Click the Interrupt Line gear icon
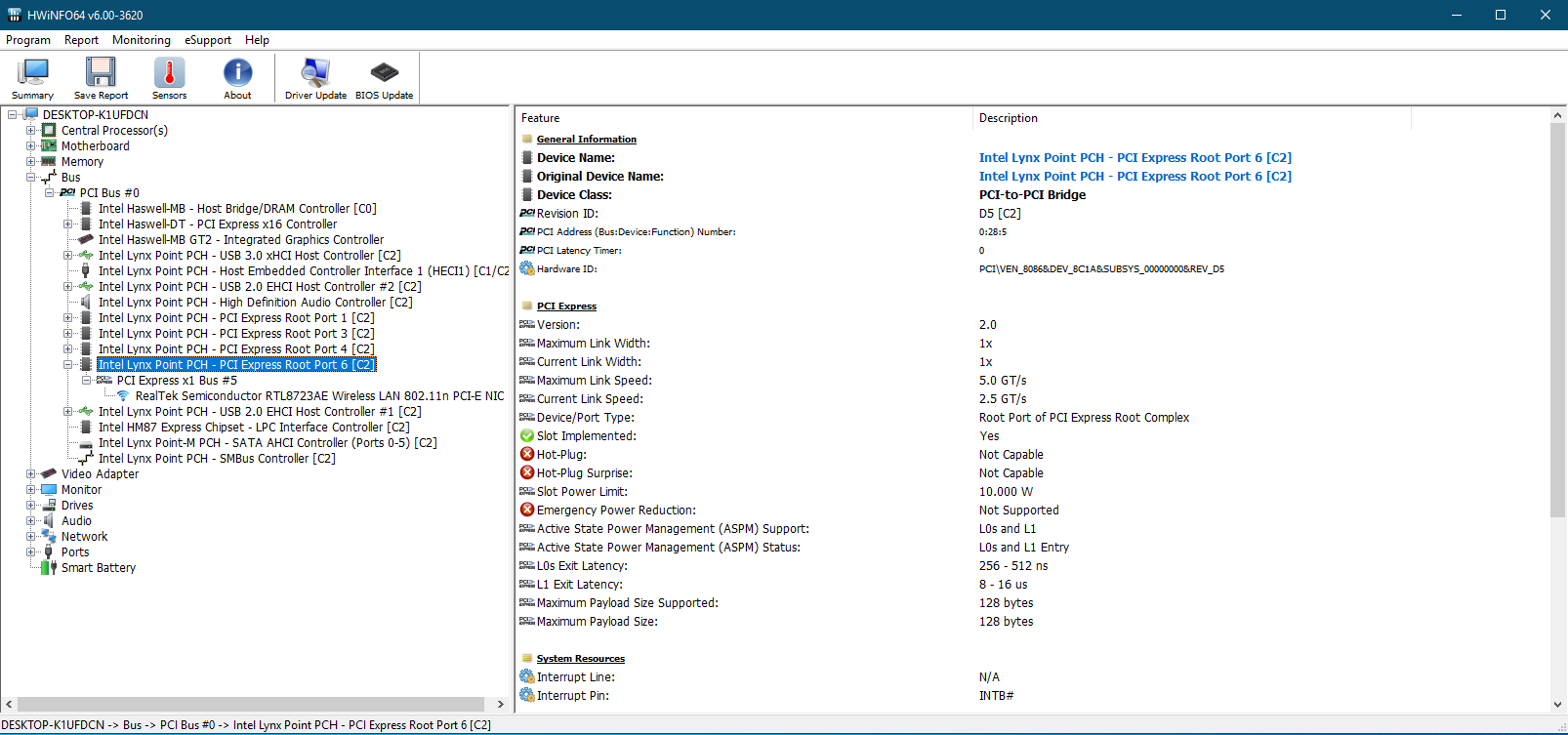 coord(527,676)
